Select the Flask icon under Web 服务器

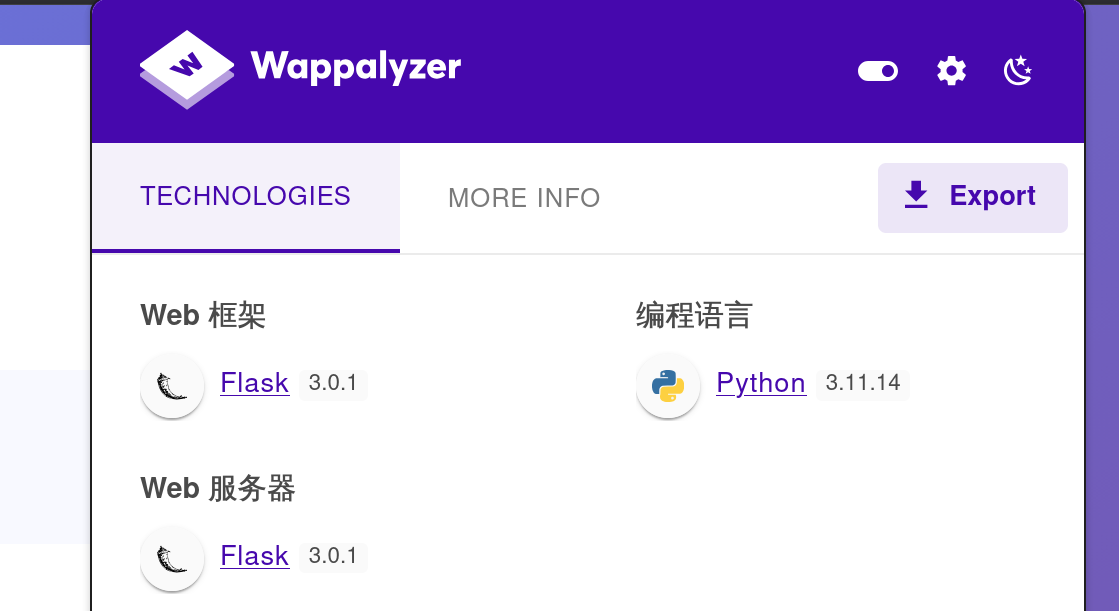pos(172,559)
